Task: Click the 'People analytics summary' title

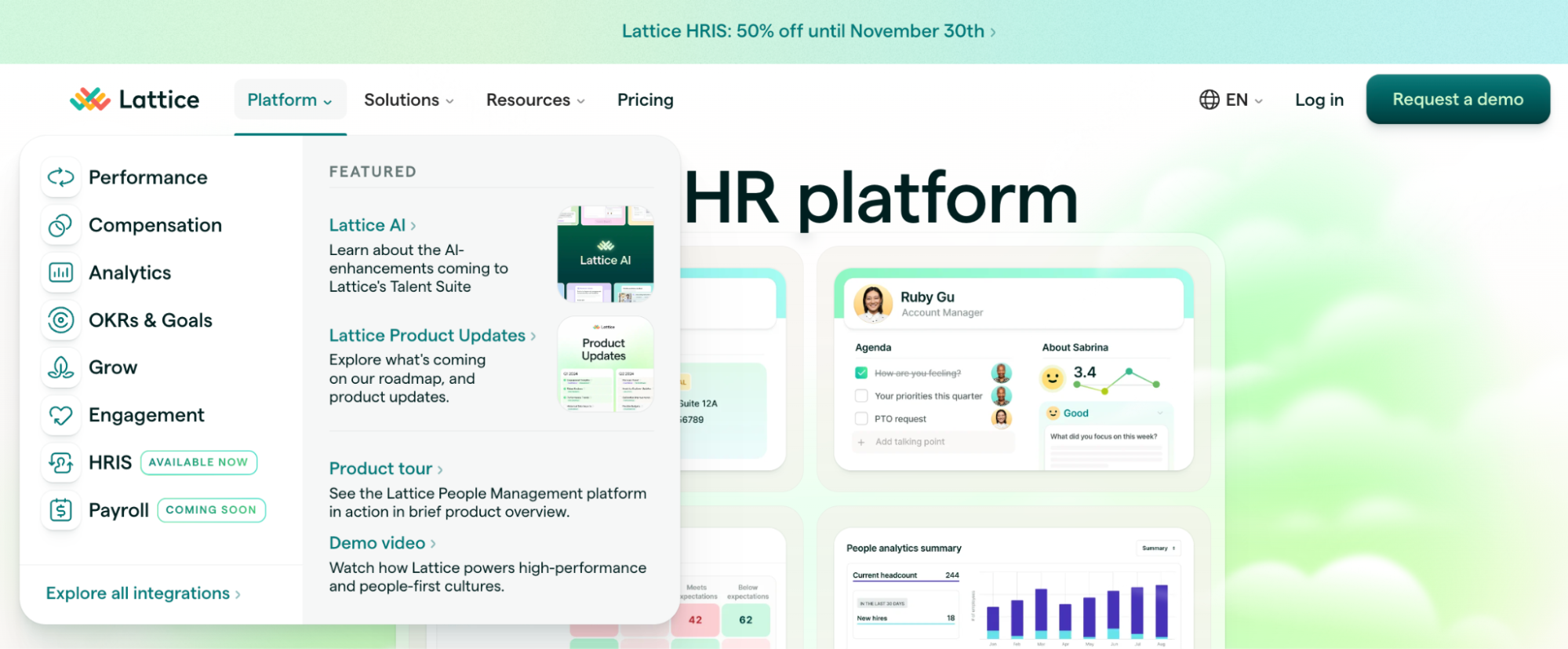Action: (x=904, y=548)
